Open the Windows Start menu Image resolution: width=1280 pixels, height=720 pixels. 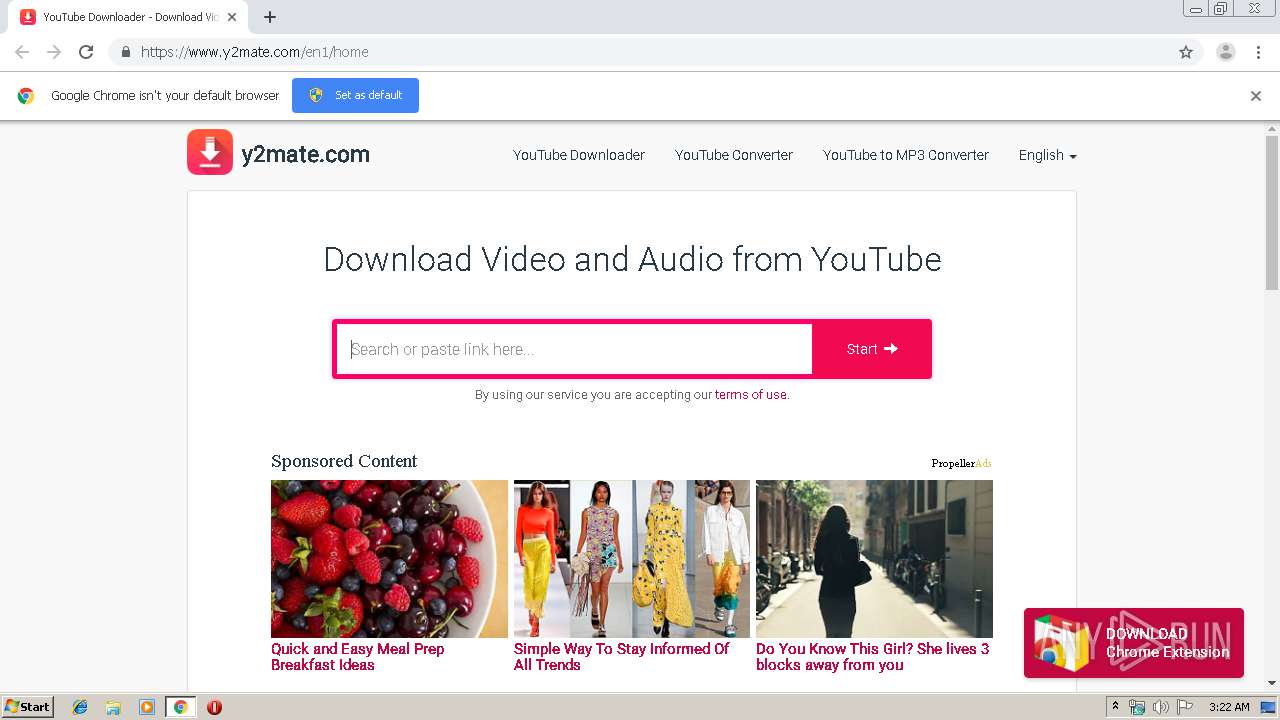[x=27, y=706]
